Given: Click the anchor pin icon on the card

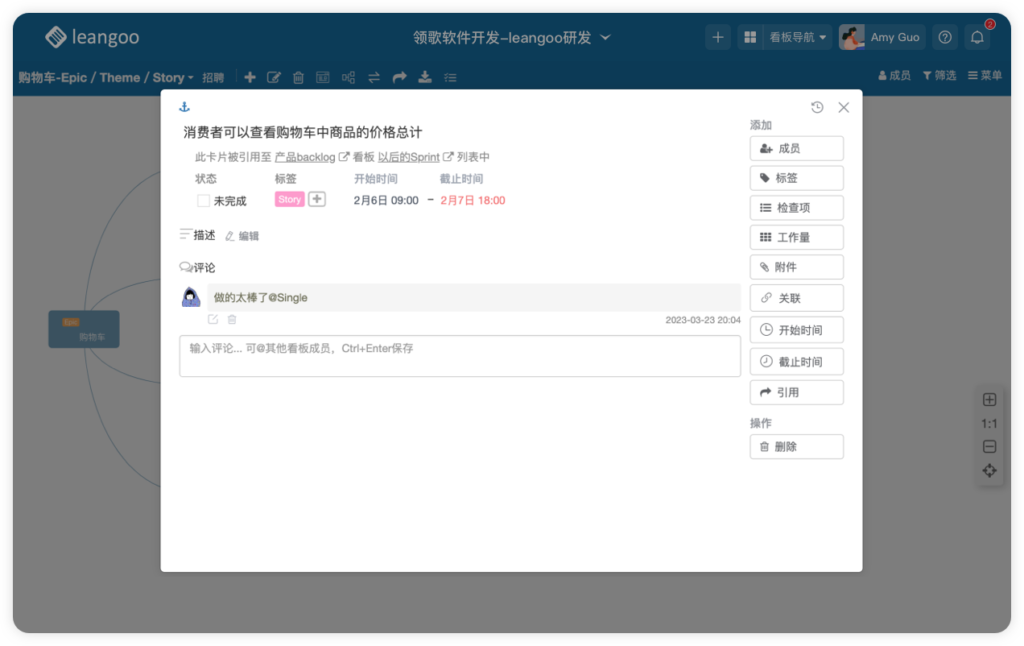Looking at the screenshot, I should pos(184,105).
